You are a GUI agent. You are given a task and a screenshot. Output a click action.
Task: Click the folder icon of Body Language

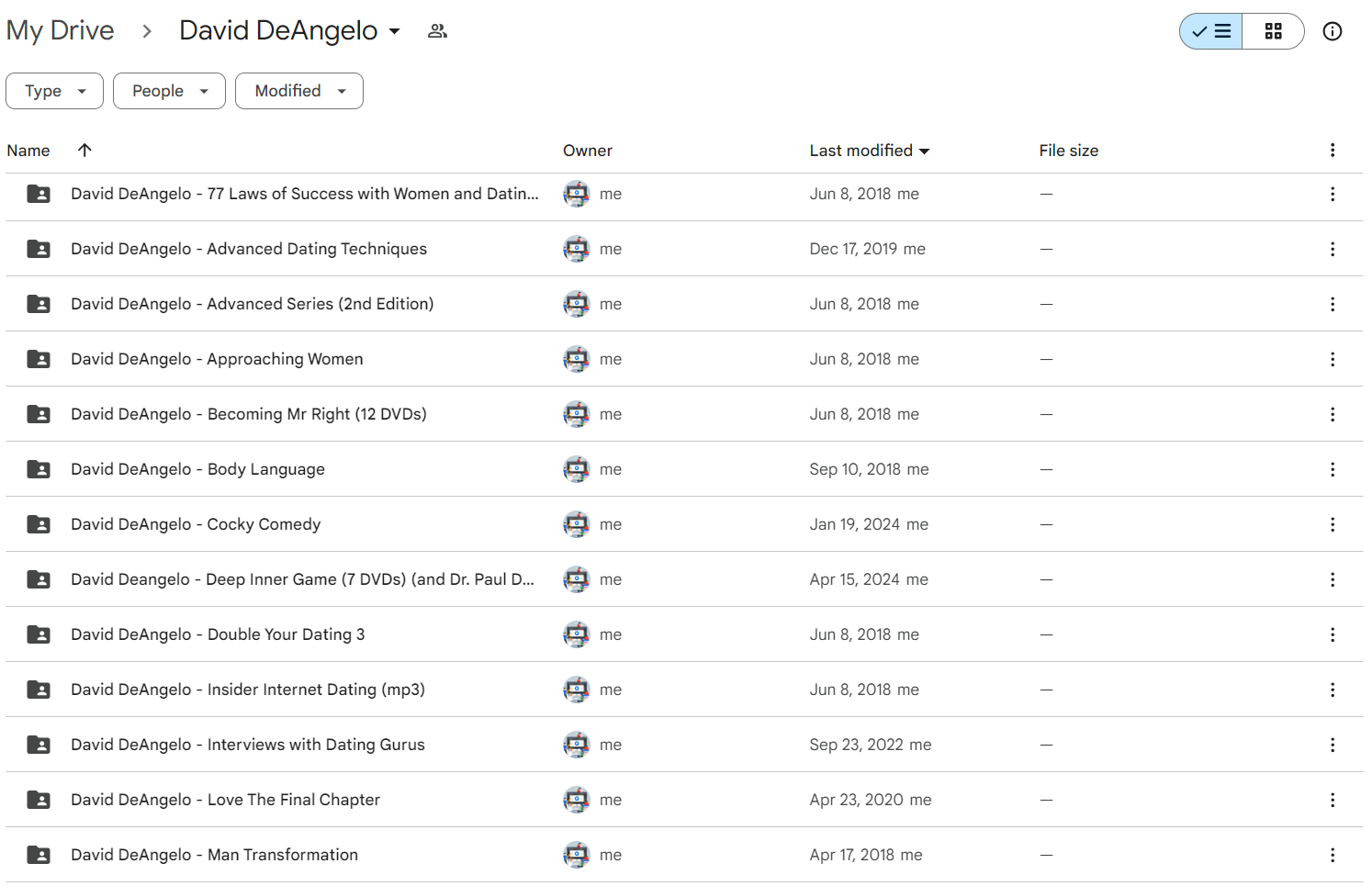click(39, 469)
